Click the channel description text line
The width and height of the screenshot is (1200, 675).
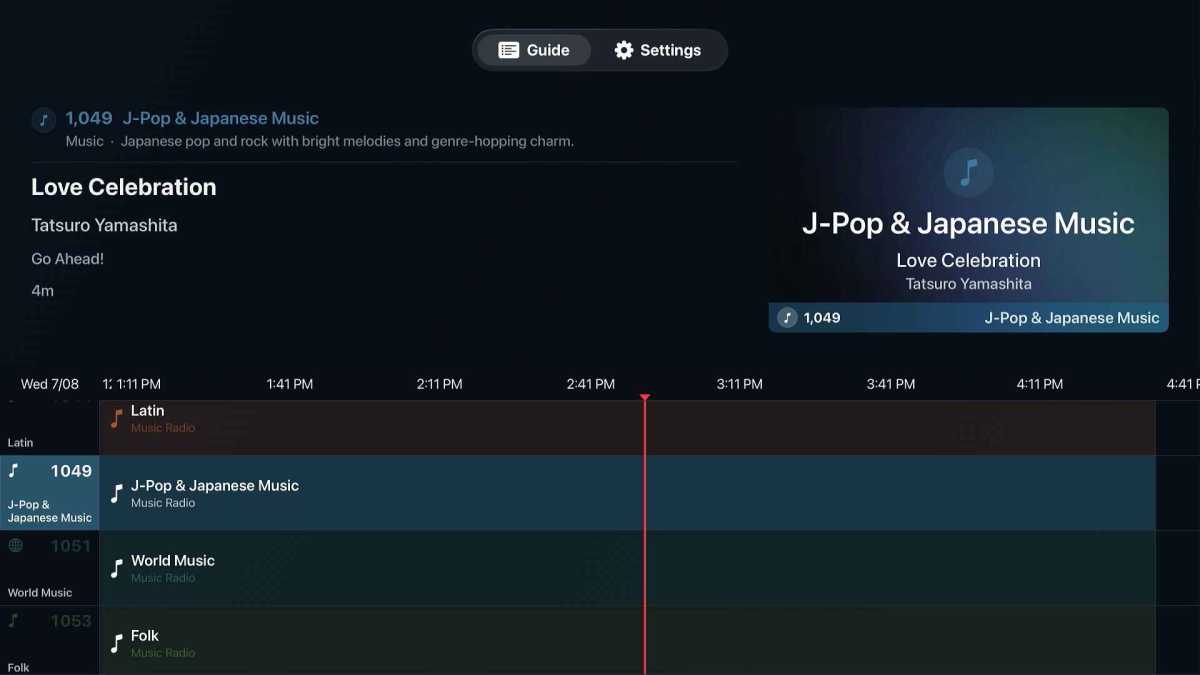tap(320, 141)
